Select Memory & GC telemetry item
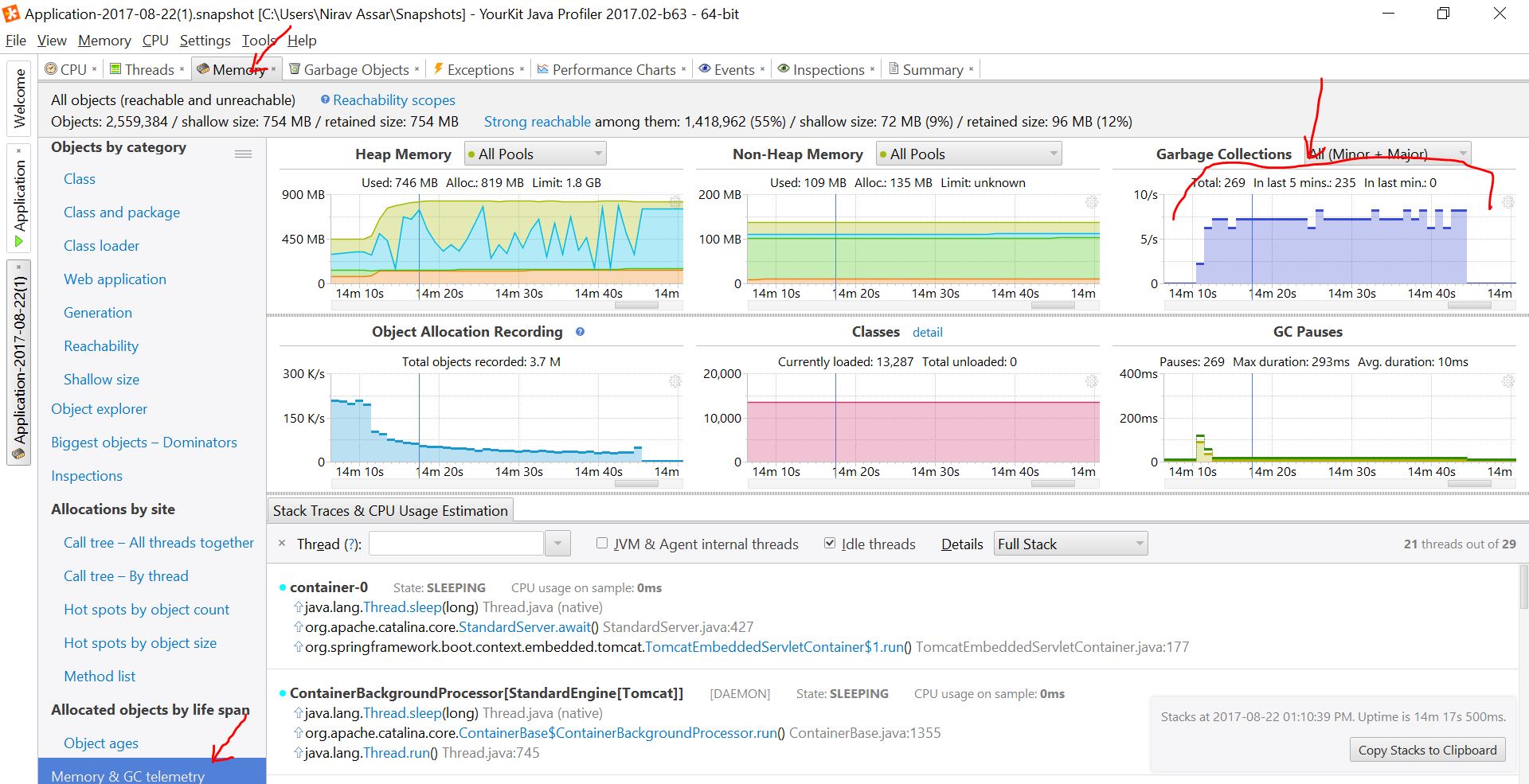Screen dimensions: 1529x784 pyautogui.click(x=152, y=773)
